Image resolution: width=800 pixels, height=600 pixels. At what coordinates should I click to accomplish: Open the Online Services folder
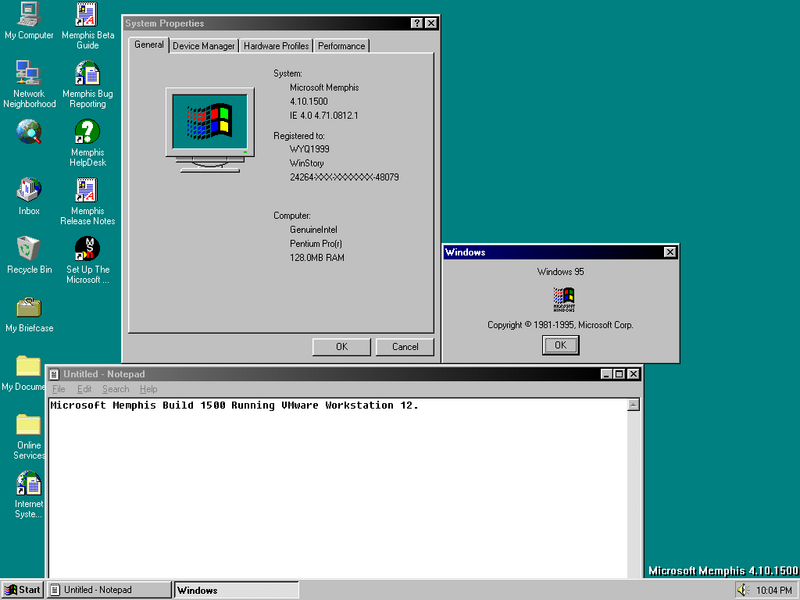(x=29, y=425)
